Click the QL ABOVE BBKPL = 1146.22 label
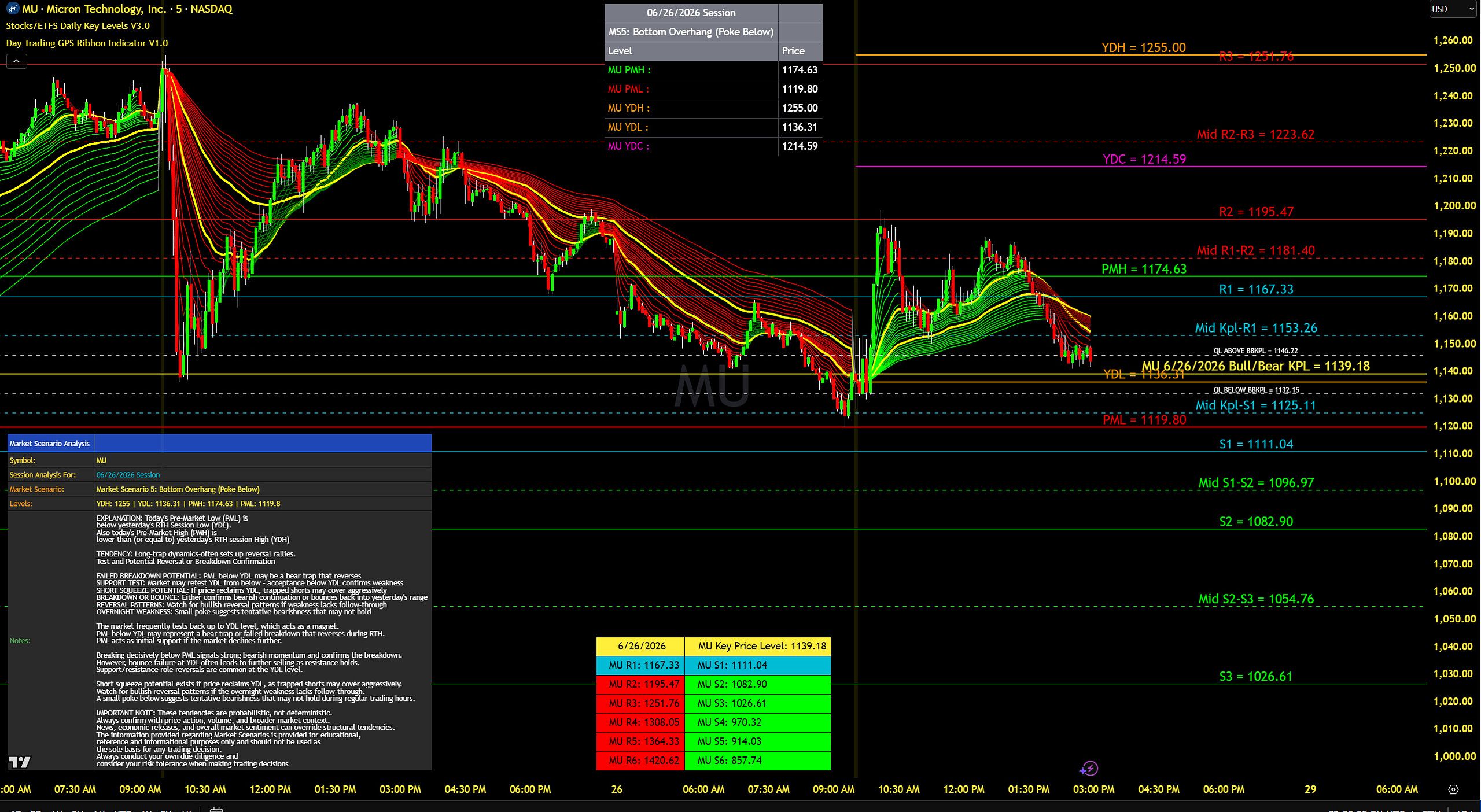The height and width of the screenshot is (812, 1481). [x=1255, y=350]
